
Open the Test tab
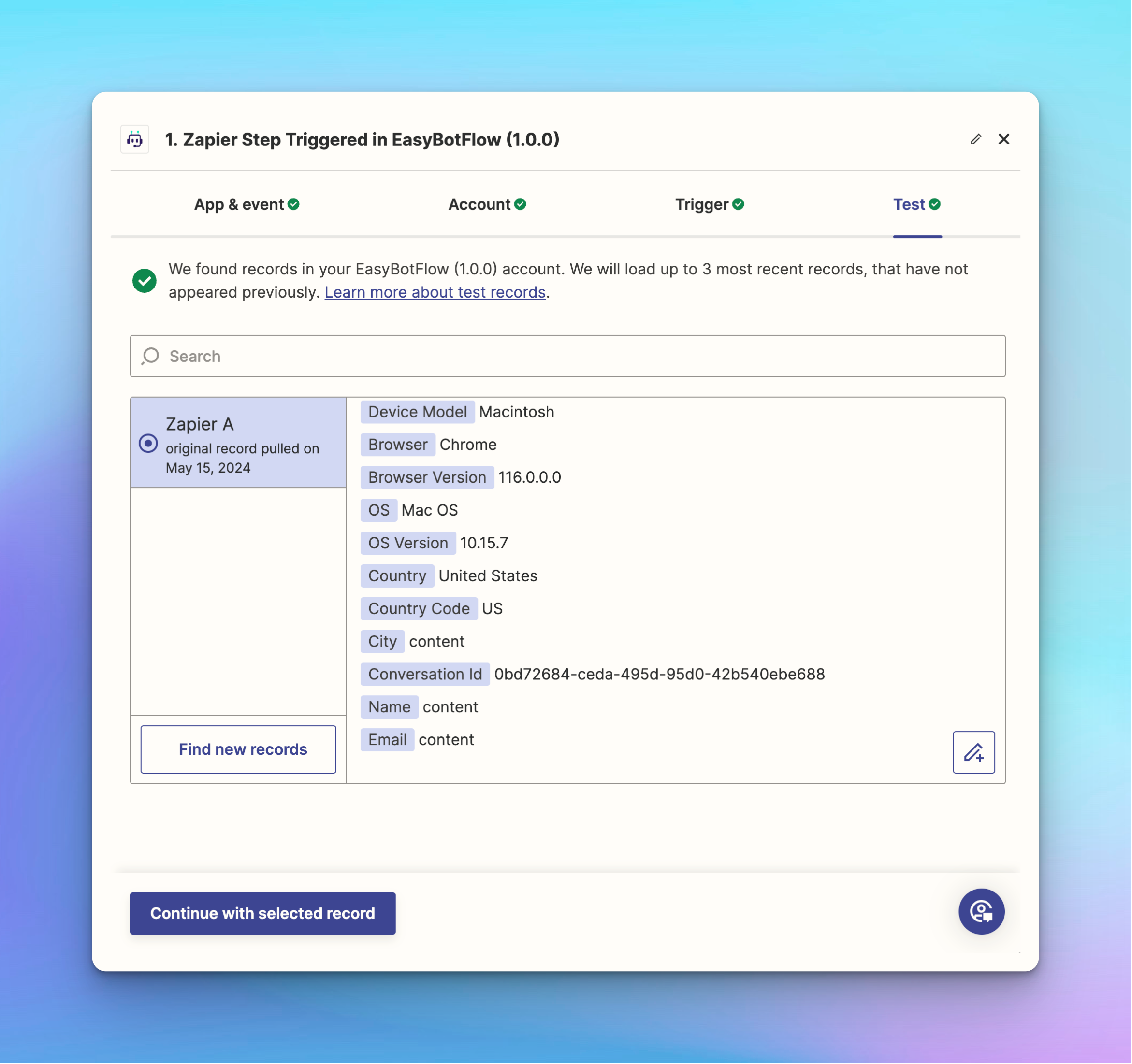pyautogui.click(x=917, y=205)
